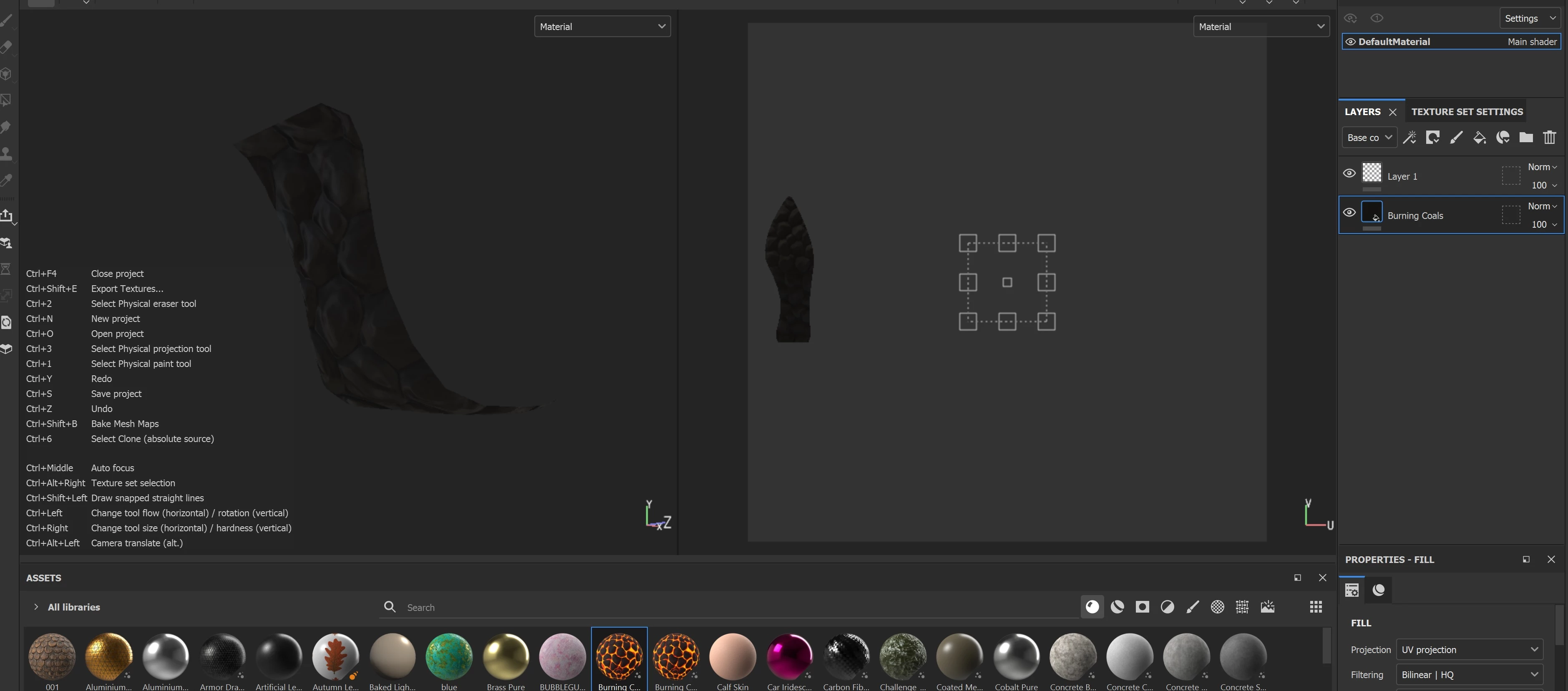Filter assets by brushes

[x=1193, y=606]
